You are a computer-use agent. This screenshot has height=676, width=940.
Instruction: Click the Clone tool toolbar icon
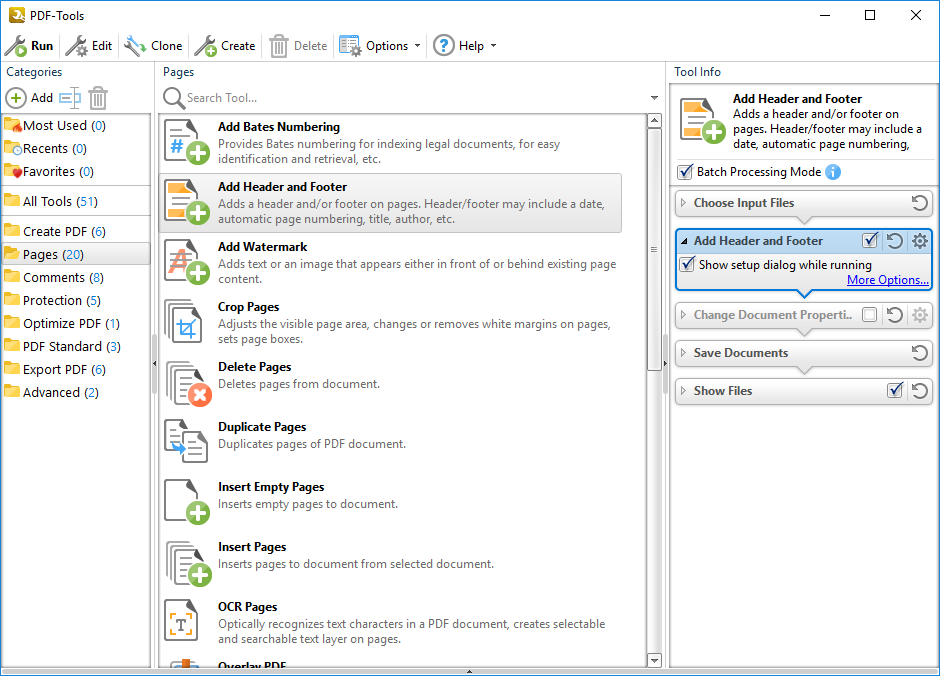(x=135, y=46)
